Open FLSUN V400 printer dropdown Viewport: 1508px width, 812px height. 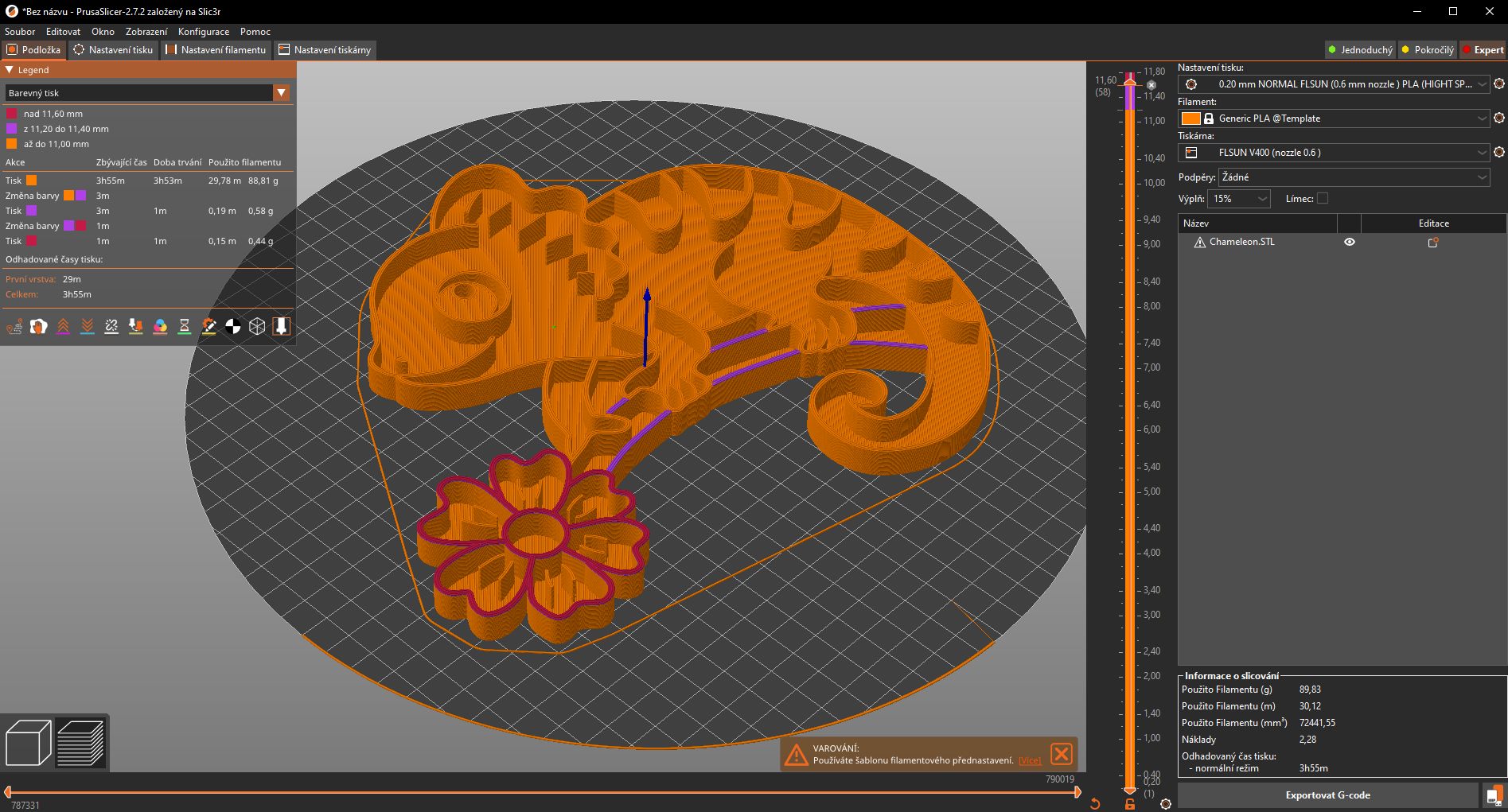point(1335,152)
